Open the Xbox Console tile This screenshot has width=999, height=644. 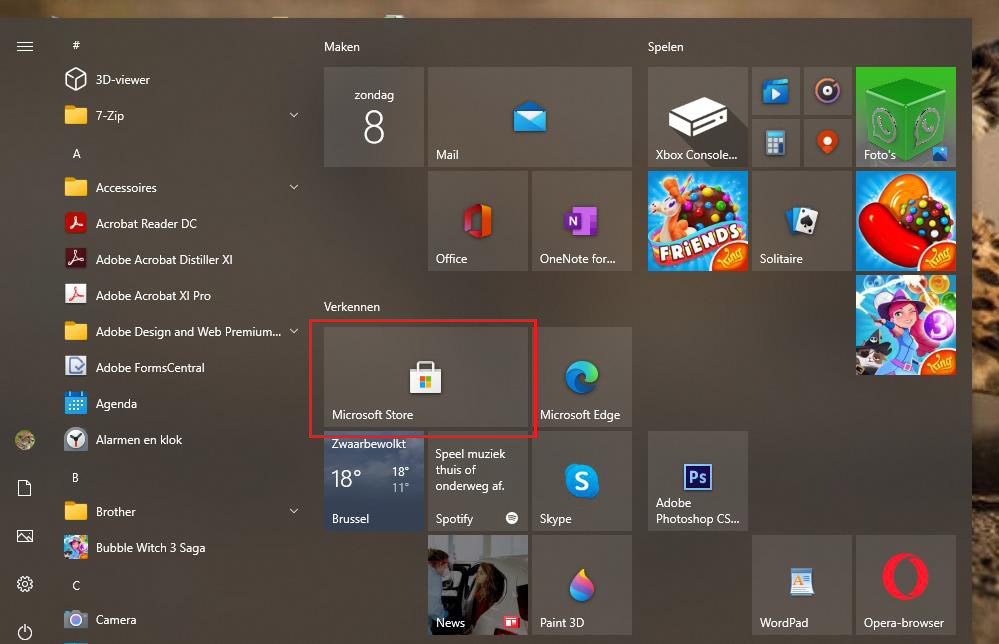coord(697,118)
